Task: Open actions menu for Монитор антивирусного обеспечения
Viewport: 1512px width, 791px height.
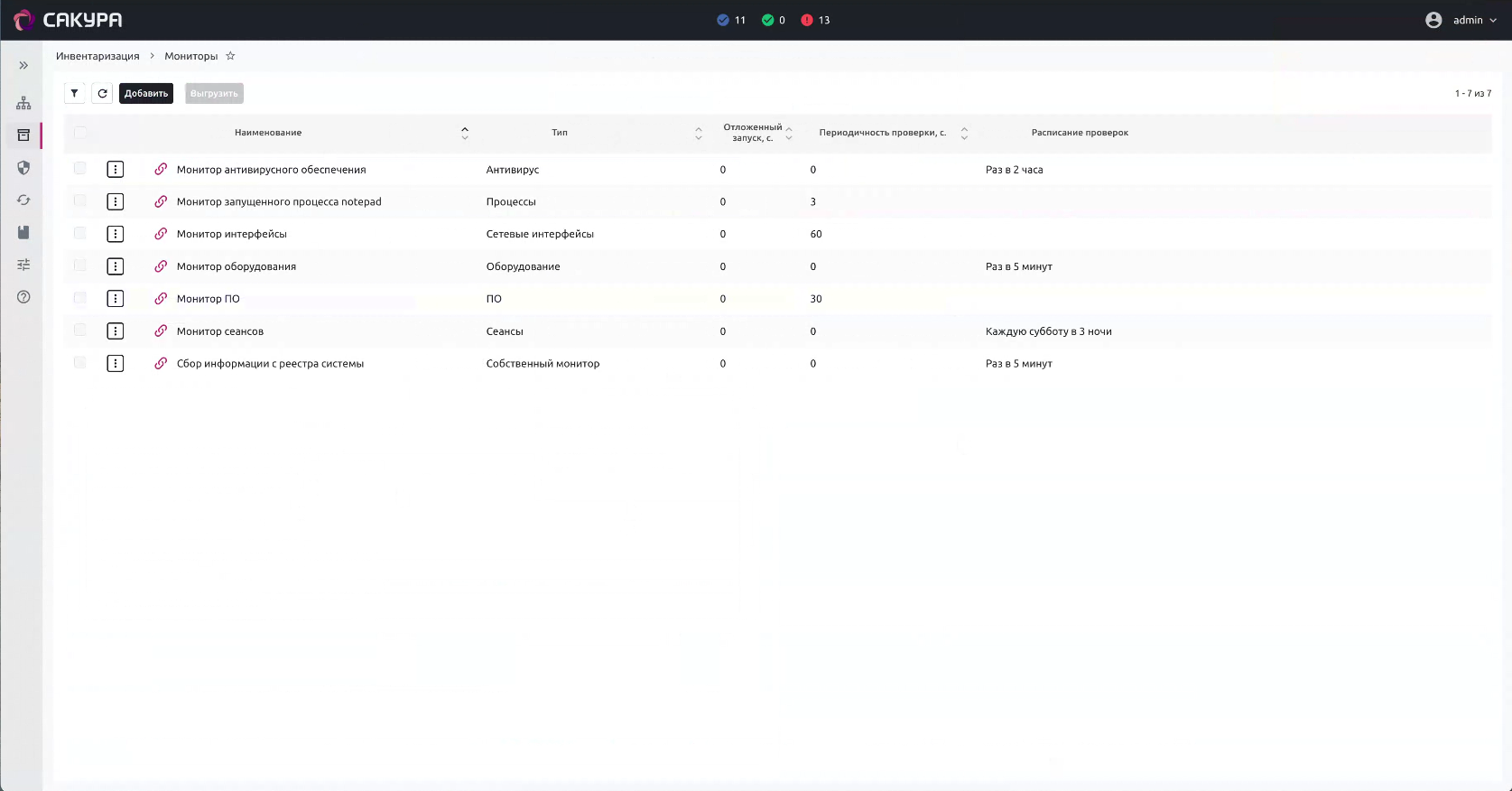Action: [116, 169]
